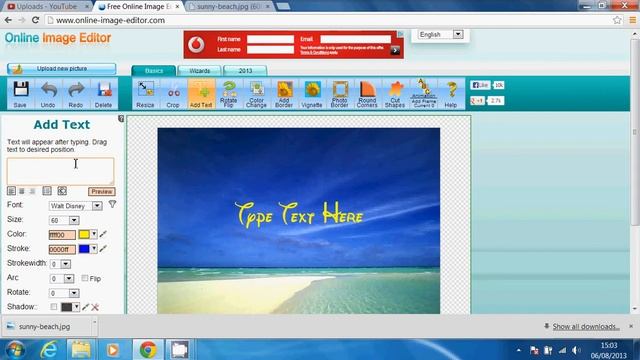Undo the last edit

[48, 94]
